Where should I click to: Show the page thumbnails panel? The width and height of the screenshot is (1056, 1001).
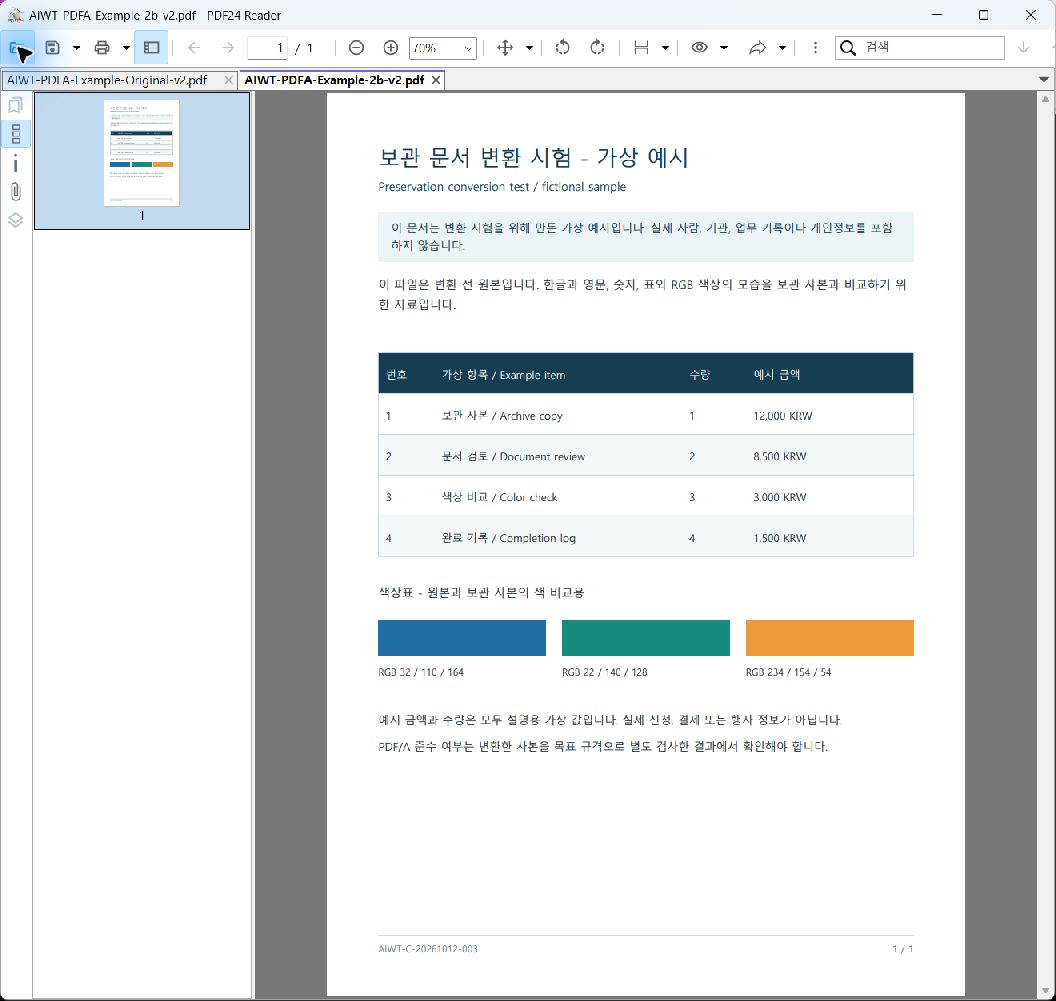pyautogui.click(x=15, y=134)
